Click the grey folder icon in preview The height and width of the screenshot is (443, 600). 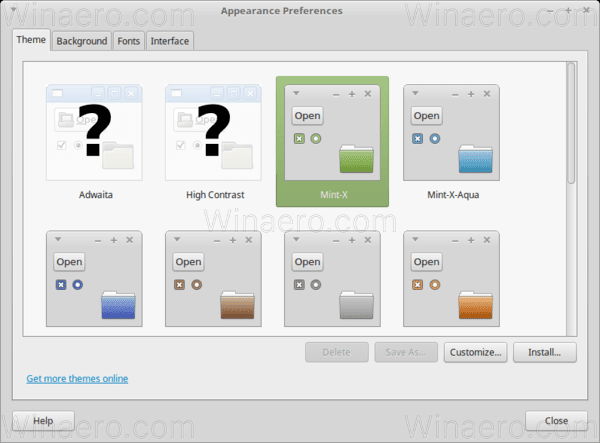[x=356, y=305]
